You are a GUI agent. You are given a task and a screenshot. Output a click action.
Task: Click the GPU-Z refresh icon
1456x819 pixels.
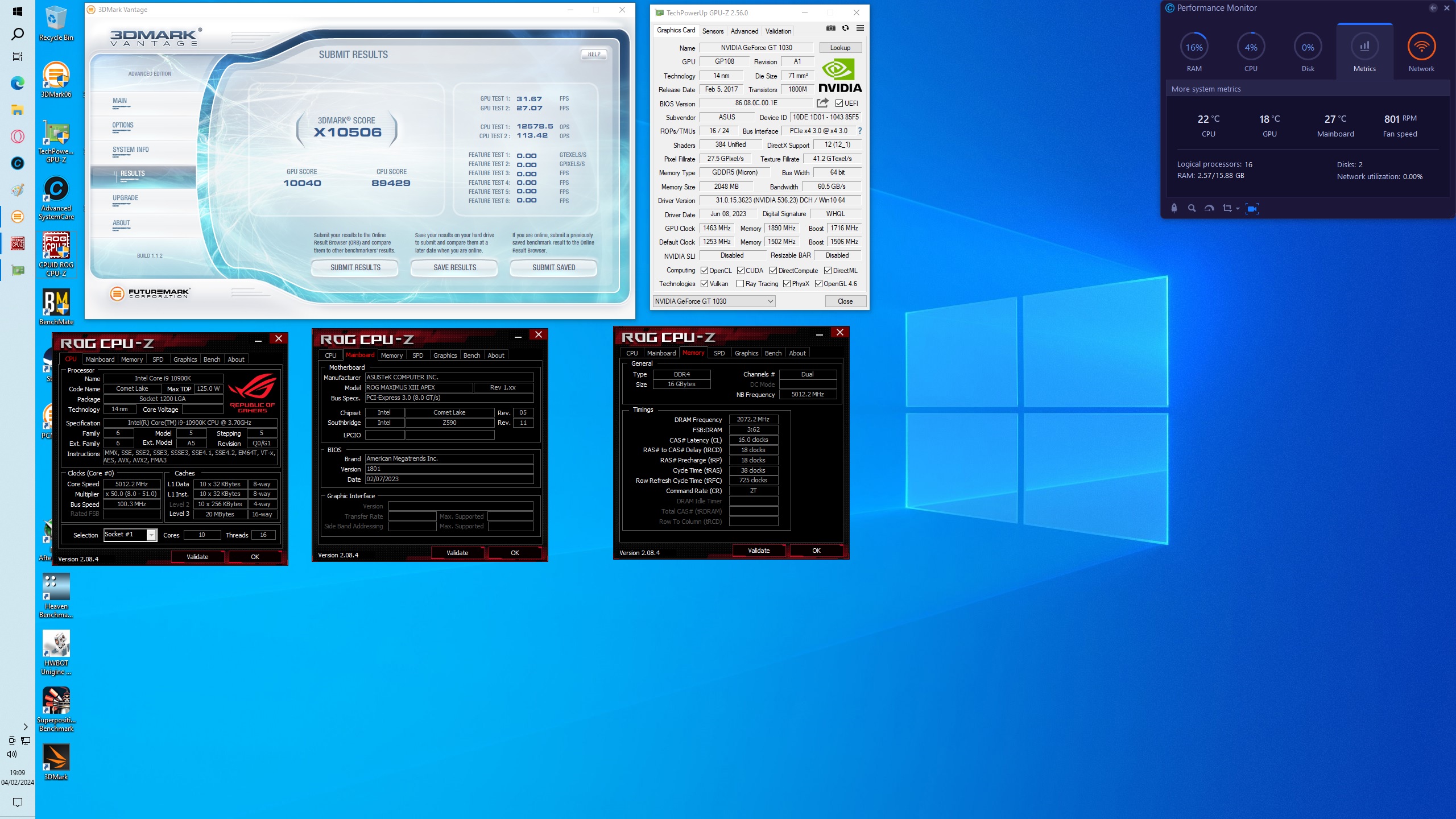click(845, 28)
